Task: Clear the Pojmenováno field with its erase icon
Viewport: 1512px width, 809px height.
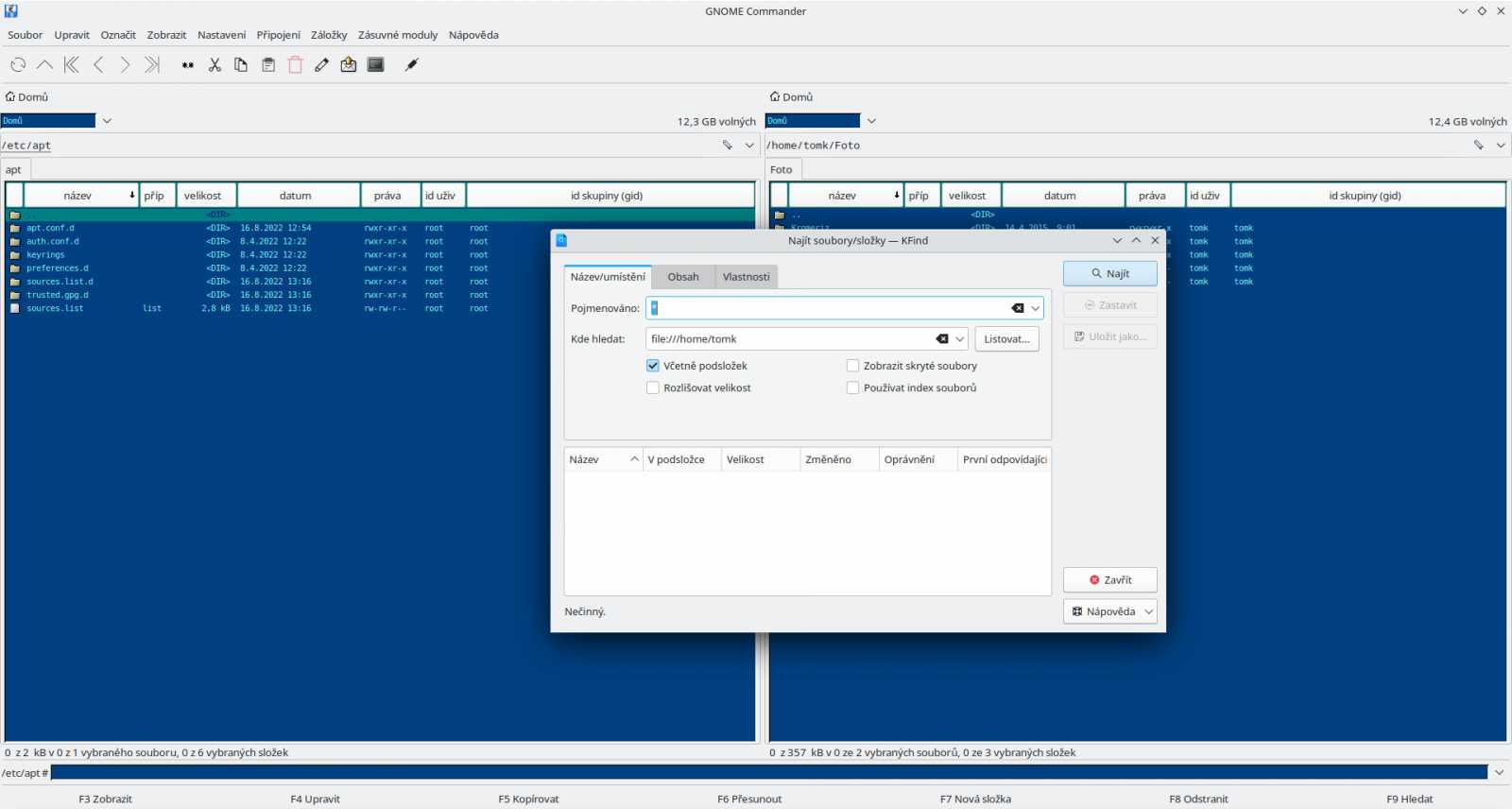Action: click(x=1018, y=308)
